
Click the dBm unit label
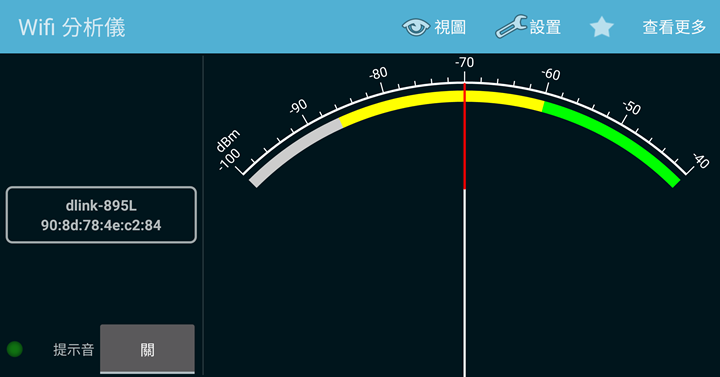coord(228,141)
